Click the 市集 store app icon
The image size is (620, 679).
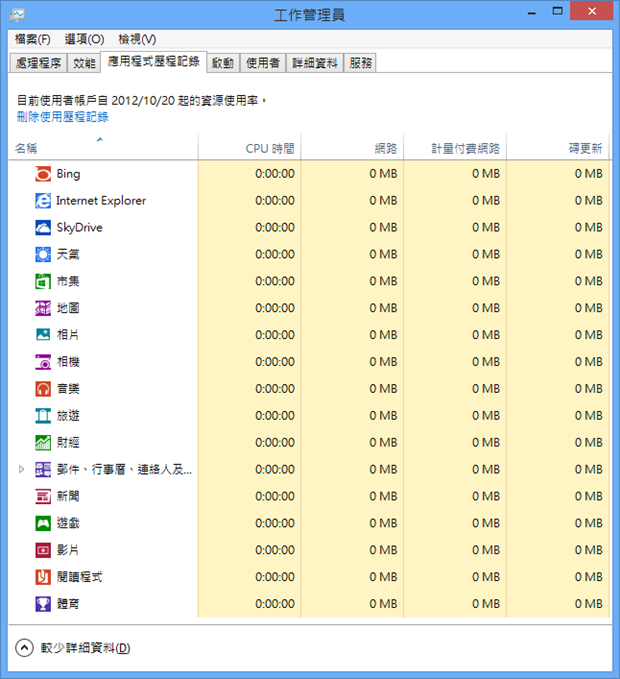point(43,281)
